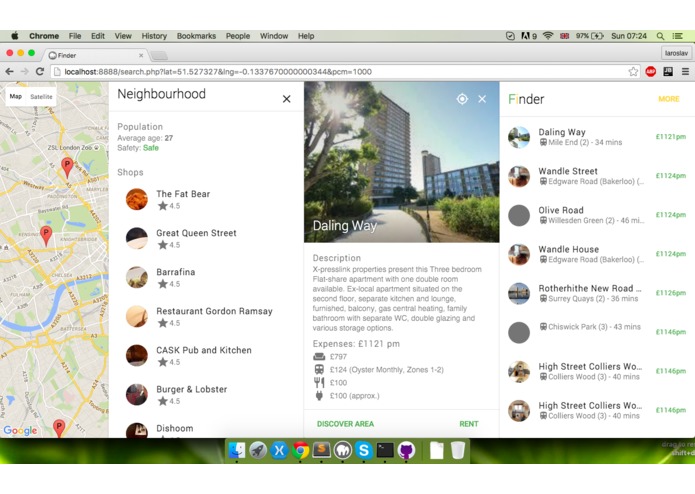Open CASK Pub and Kitchen
Viewport: 695px width, 494px height.
[206, 355]
